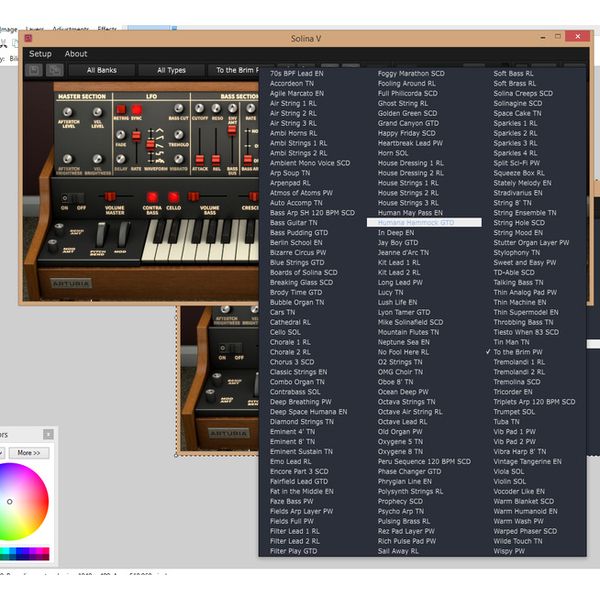Select the Jeanne d'Arc TN preset

[x=403, y=253]
